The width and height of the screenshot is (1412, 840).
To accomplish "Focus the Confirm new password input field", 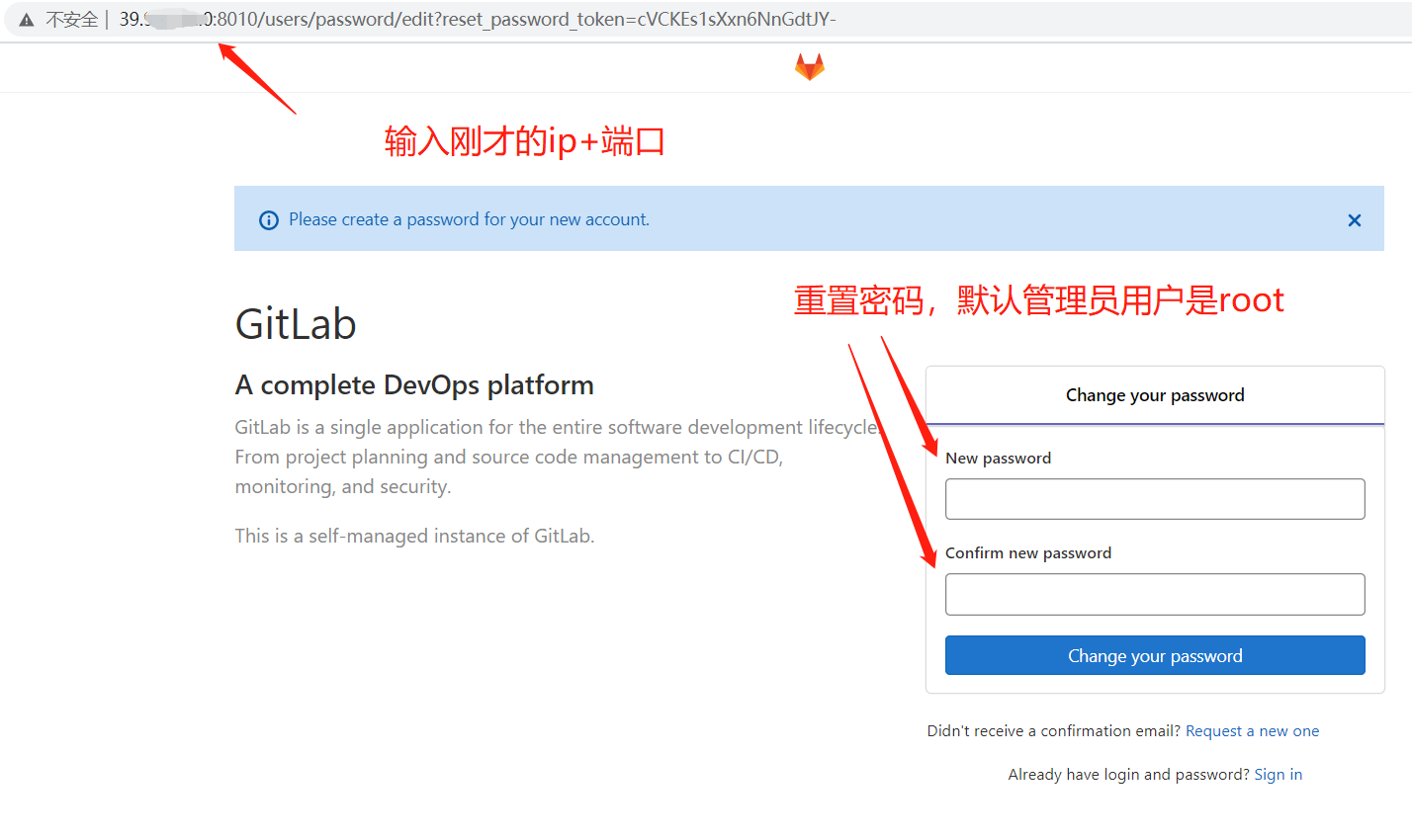I will click(x=1154, y=594).
